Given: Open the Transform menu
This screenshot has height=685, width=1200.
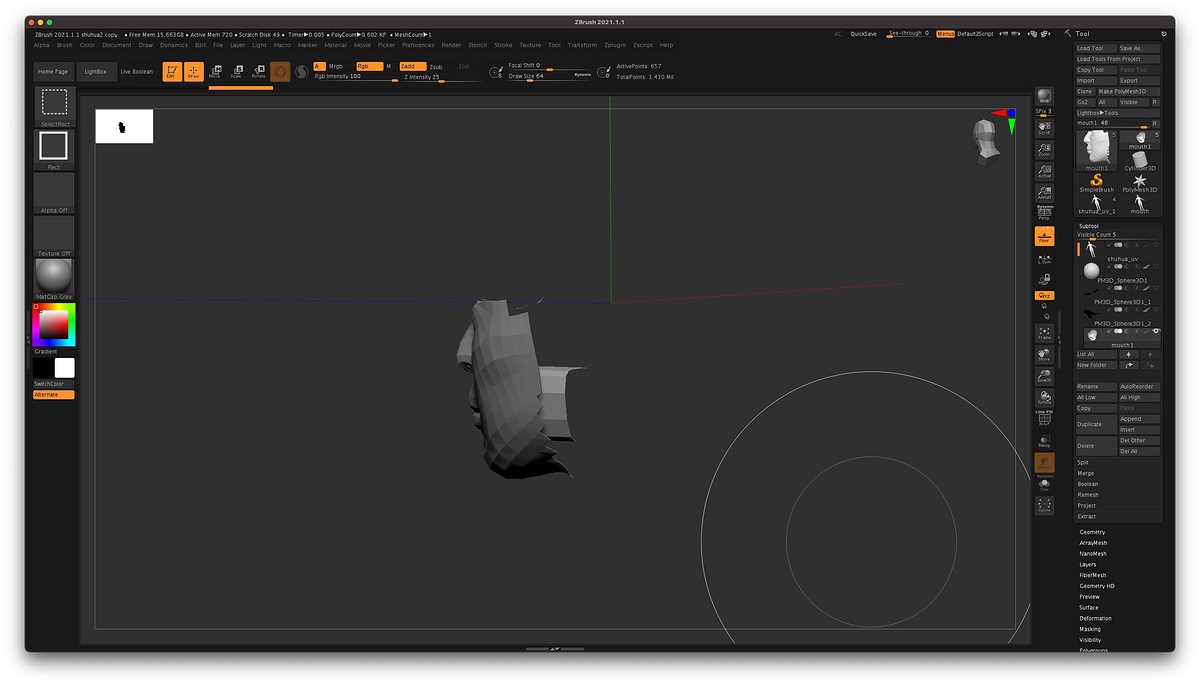Looking at the screenshot, I should (582, 45).
